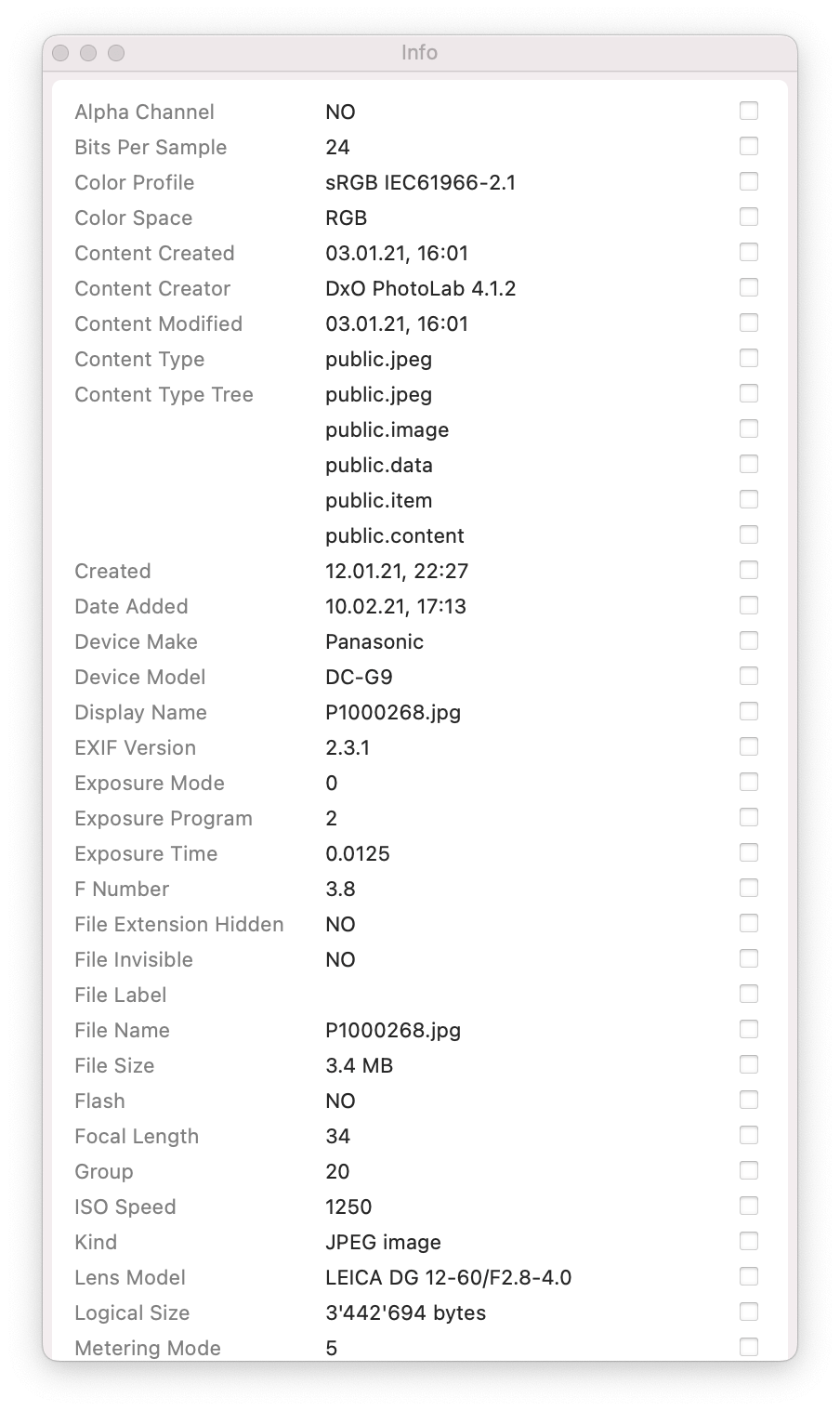The image size is (840, 1411).
Task: Click the Info window title bar
Action: click(419, 53)
